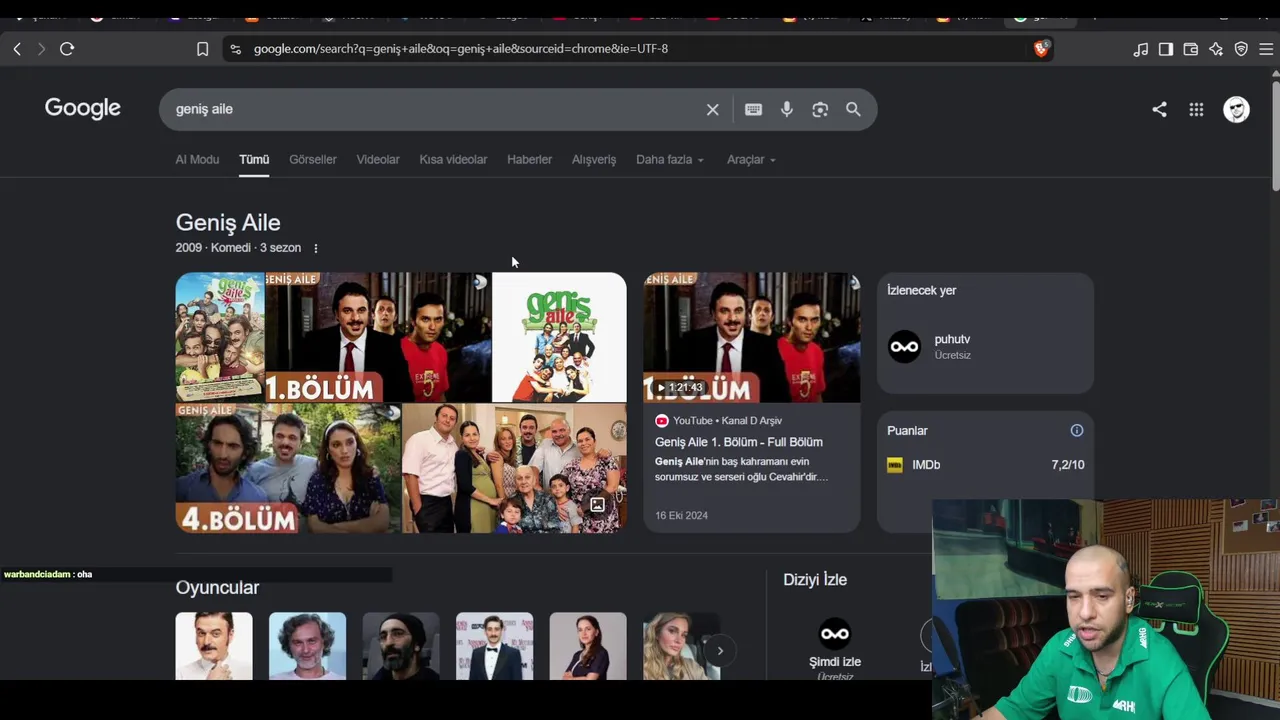Open the browser main menu

(1266, 49)
